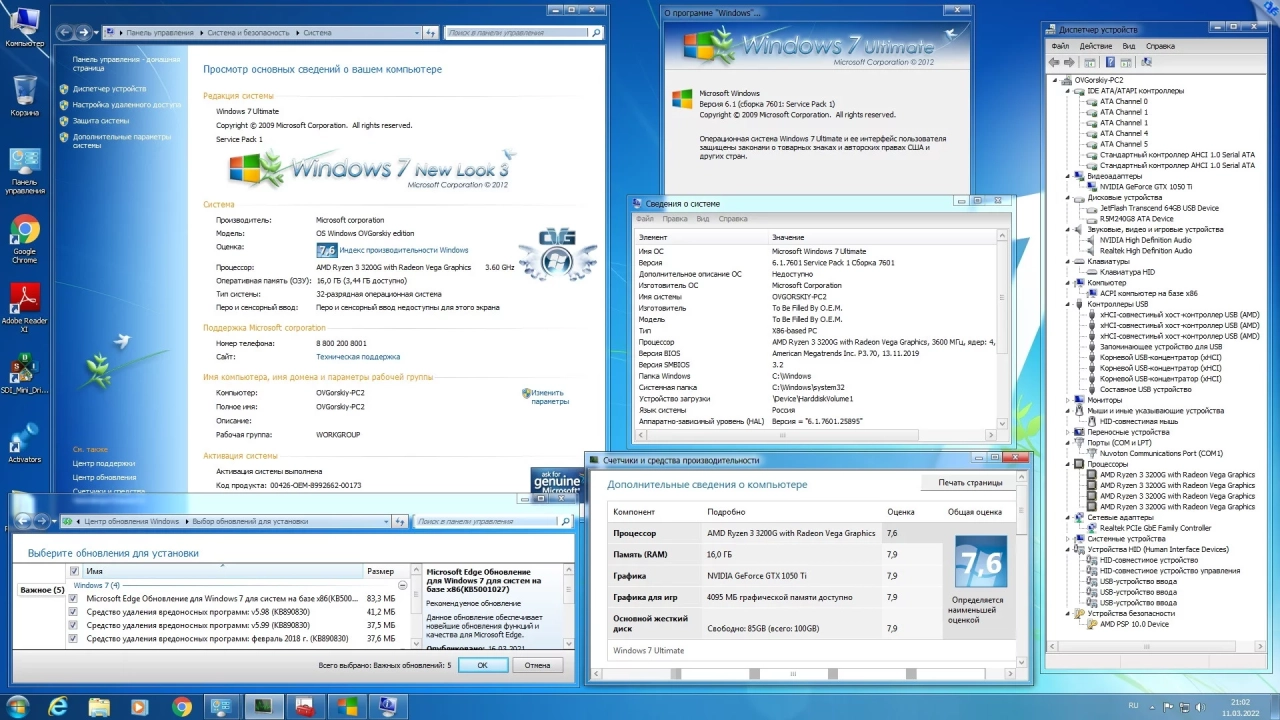Select AMD PSP 10.0 Device
Viewport: 1280px width, 720px height.
[1134, 624]
